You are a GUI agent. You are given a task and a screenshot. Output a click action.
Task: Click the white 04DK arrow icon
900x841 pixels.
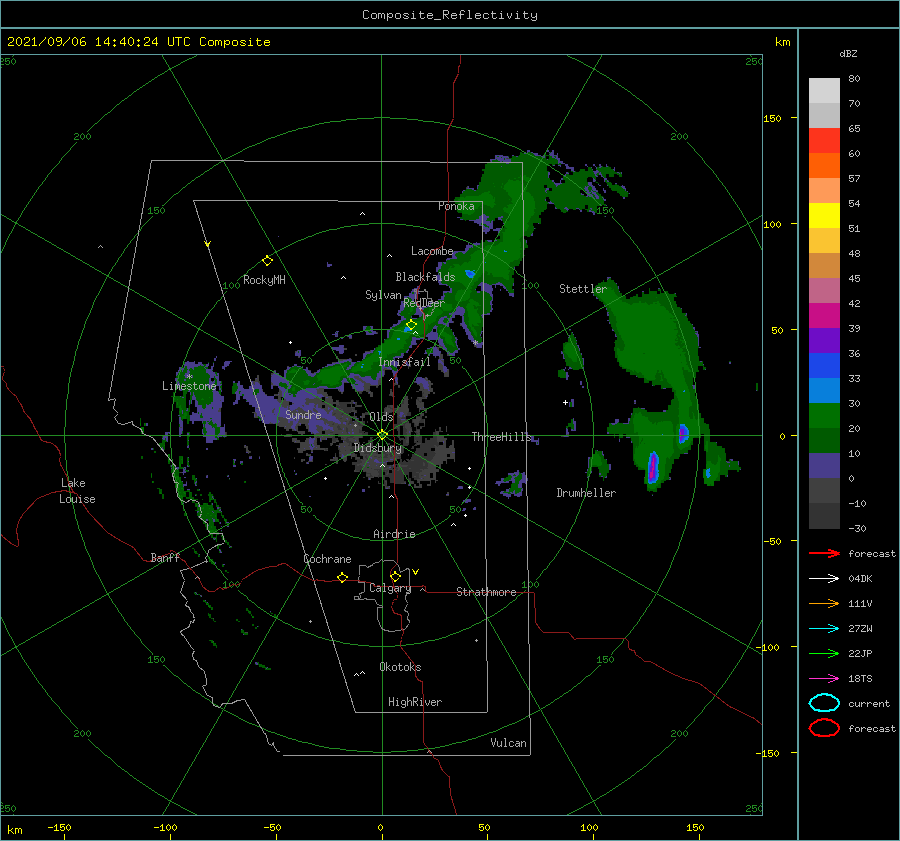tap(824, 578)
